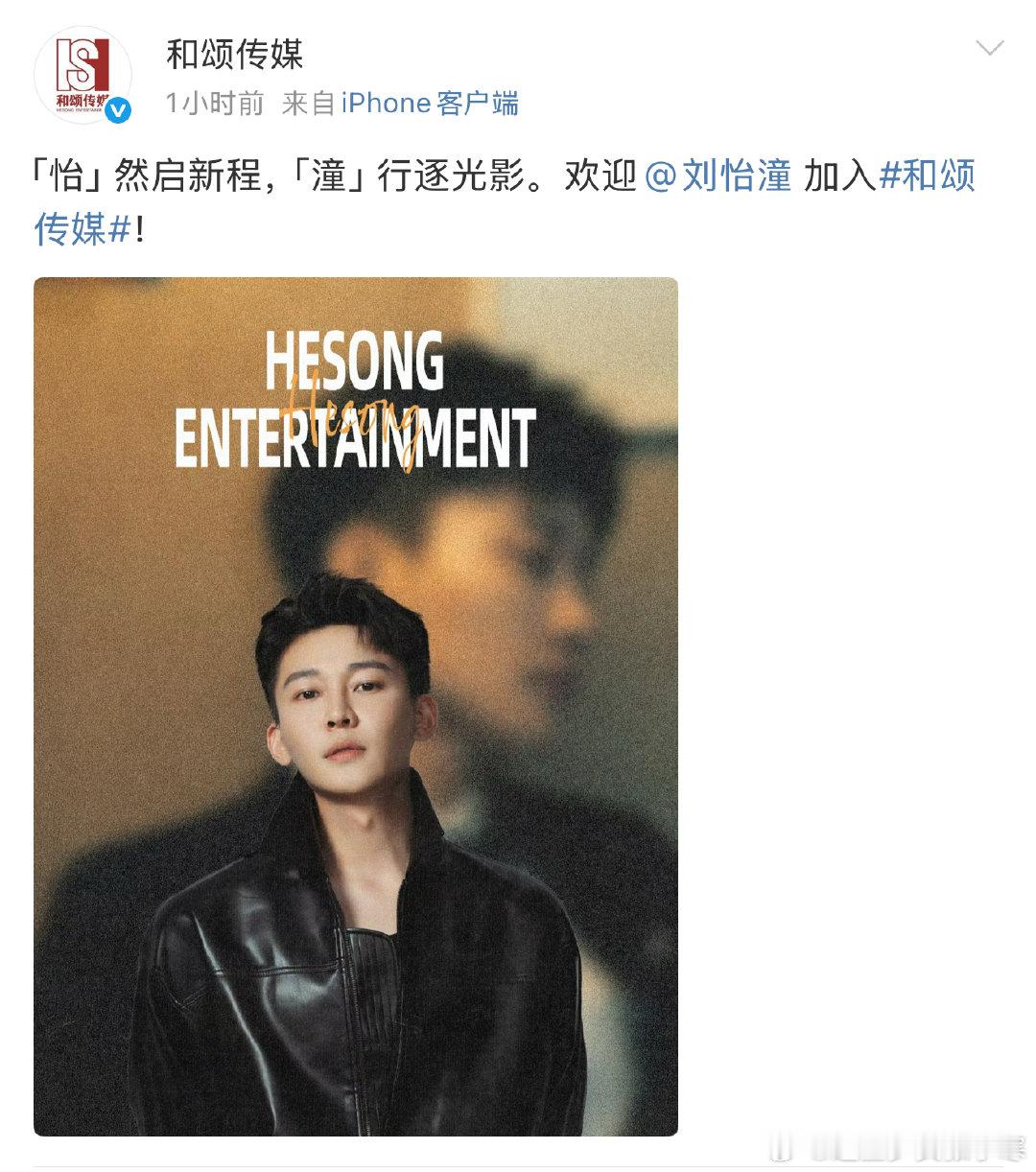Screen dimensions: 1036x1172
Task: Select the 「怡」然启新程 post text
Action: (147, 176)
